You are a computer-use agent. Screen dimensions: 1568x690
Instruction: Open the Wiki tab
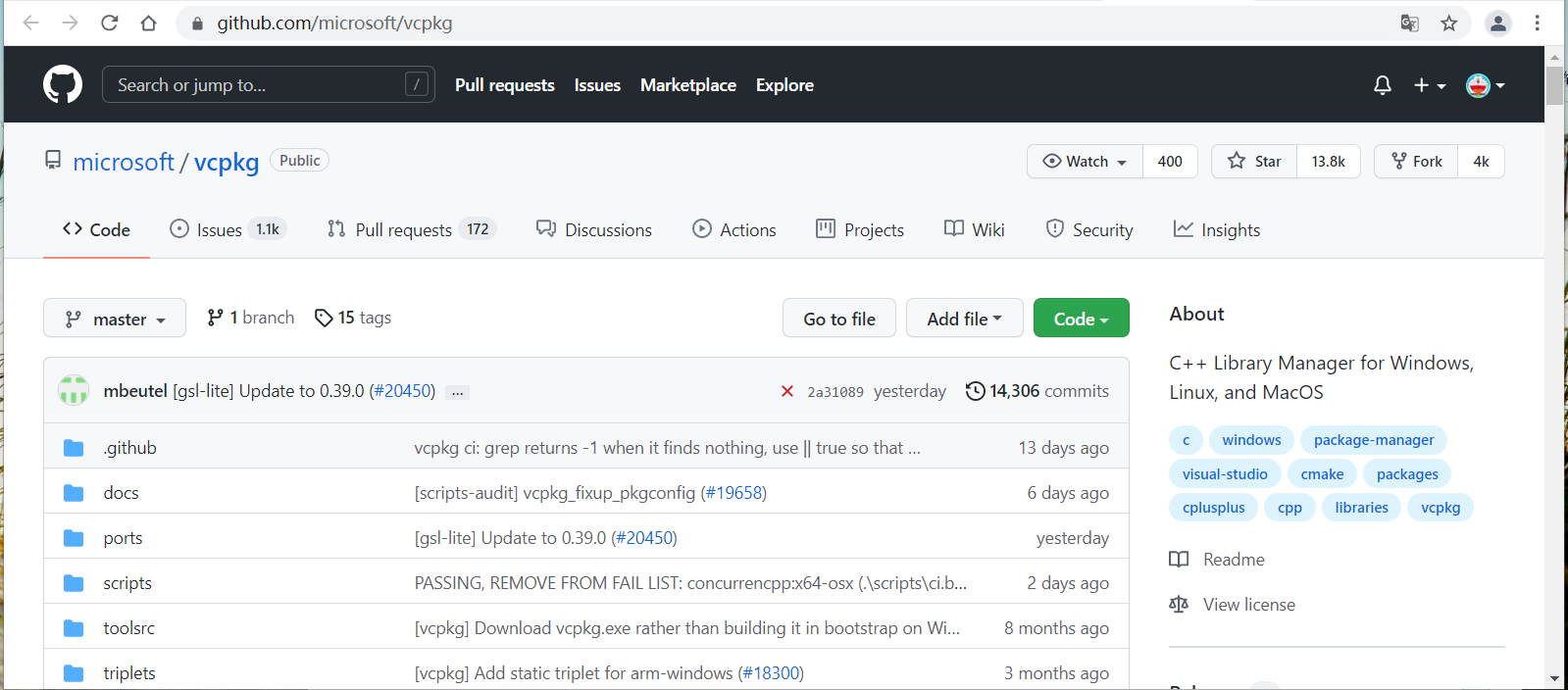click(x=975, y=229)
